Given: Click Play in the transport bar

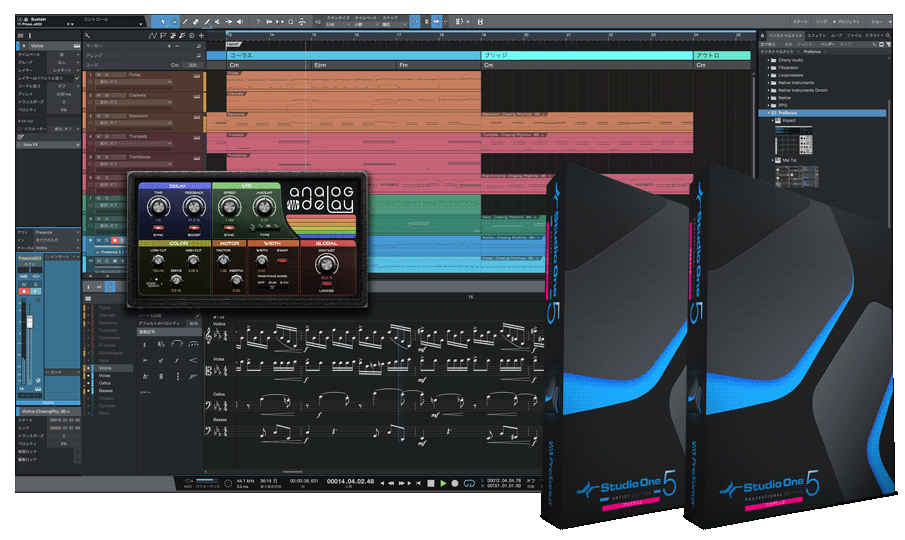Looking at the screenshot, I should pos(443,483).
